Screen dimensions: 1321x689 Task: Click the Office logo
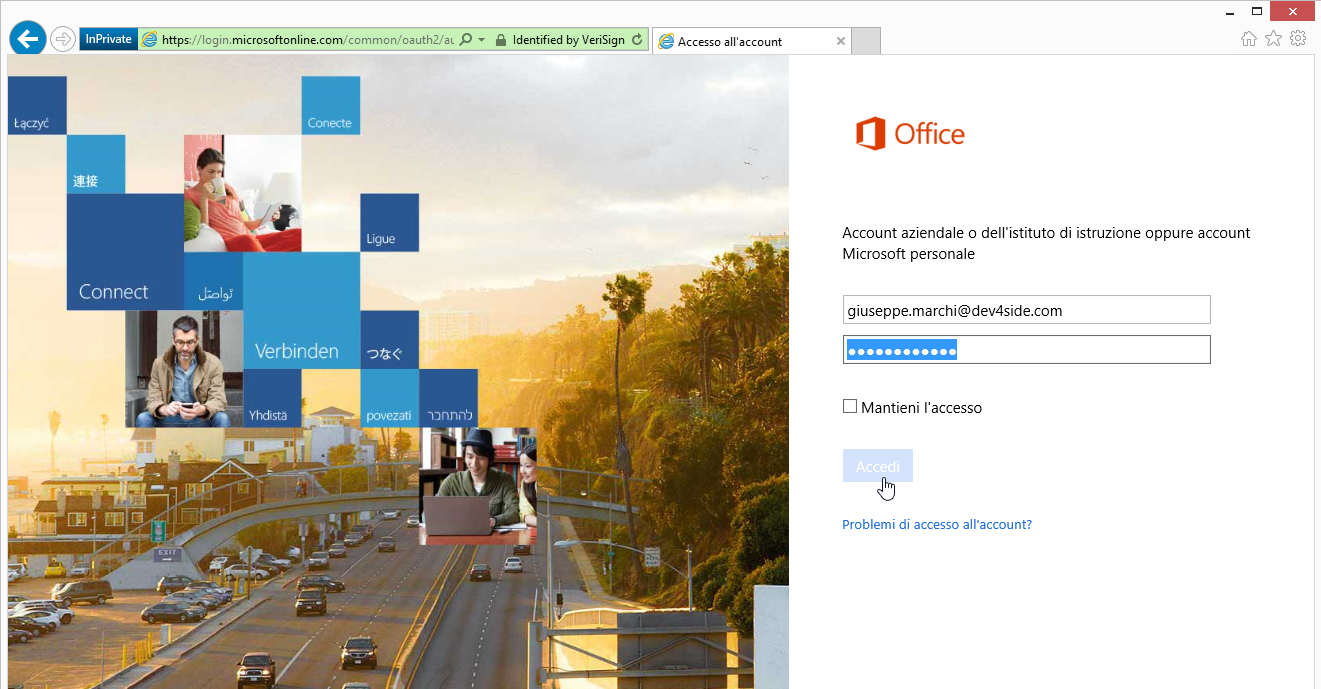click(910, 134)
